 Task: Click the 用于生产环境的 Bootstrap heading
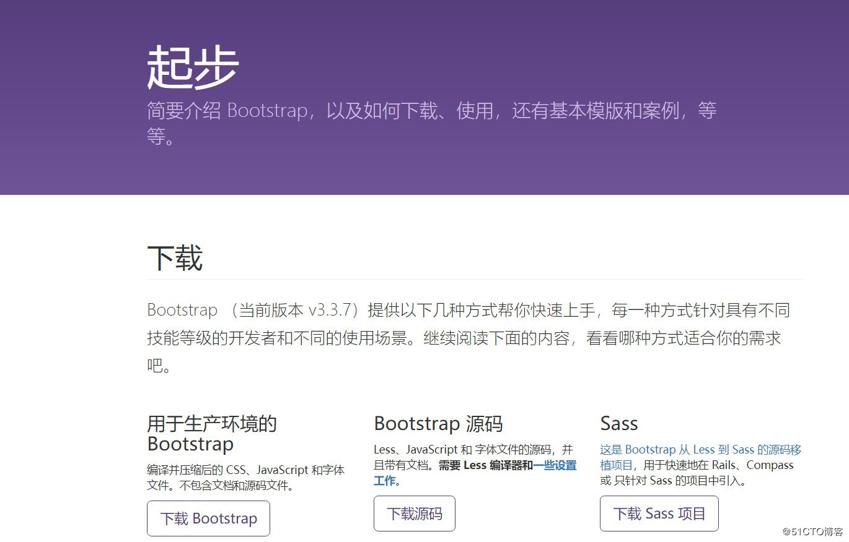point(212,433)
